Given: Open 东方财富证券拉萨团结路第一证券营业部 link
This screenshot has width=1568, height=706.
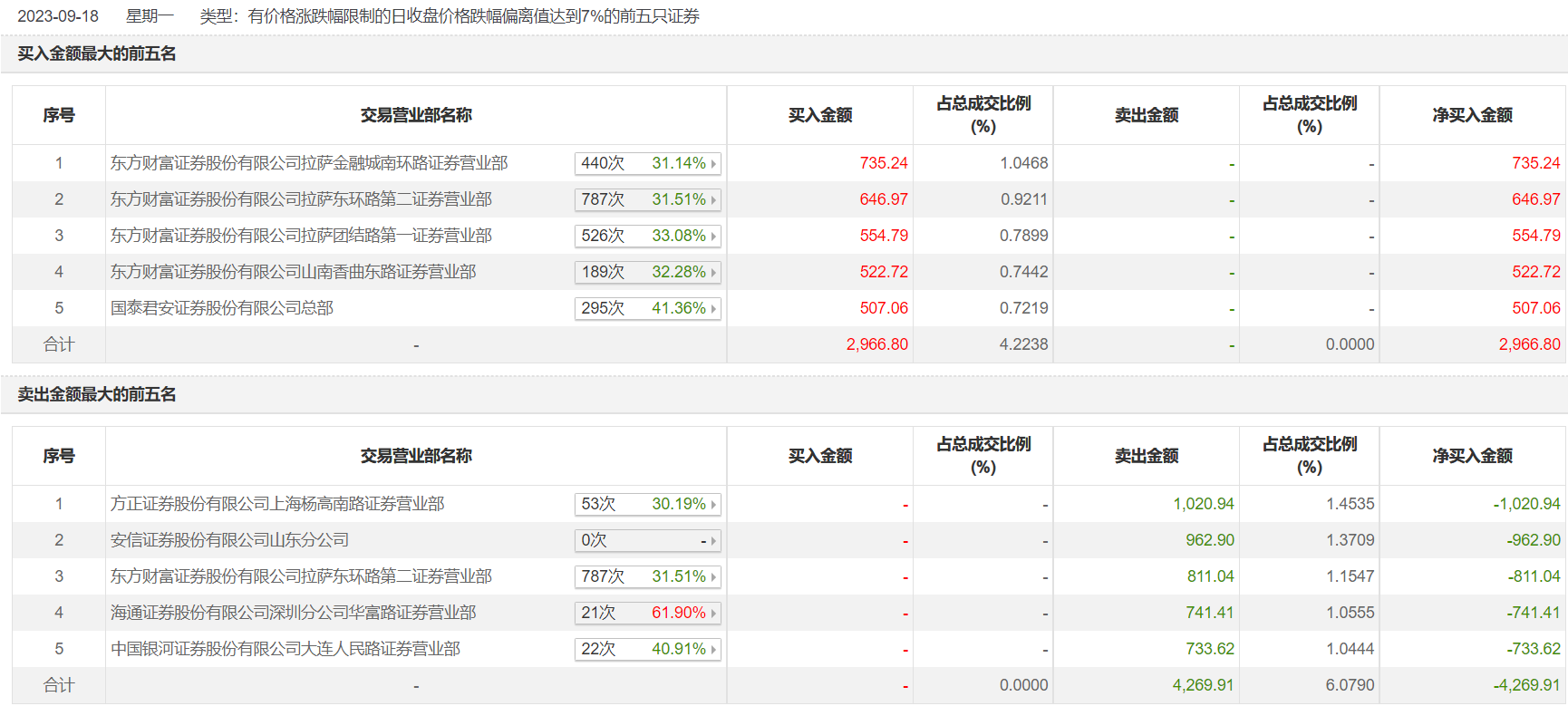Looking at the screenshot, I should coord(301,236).
